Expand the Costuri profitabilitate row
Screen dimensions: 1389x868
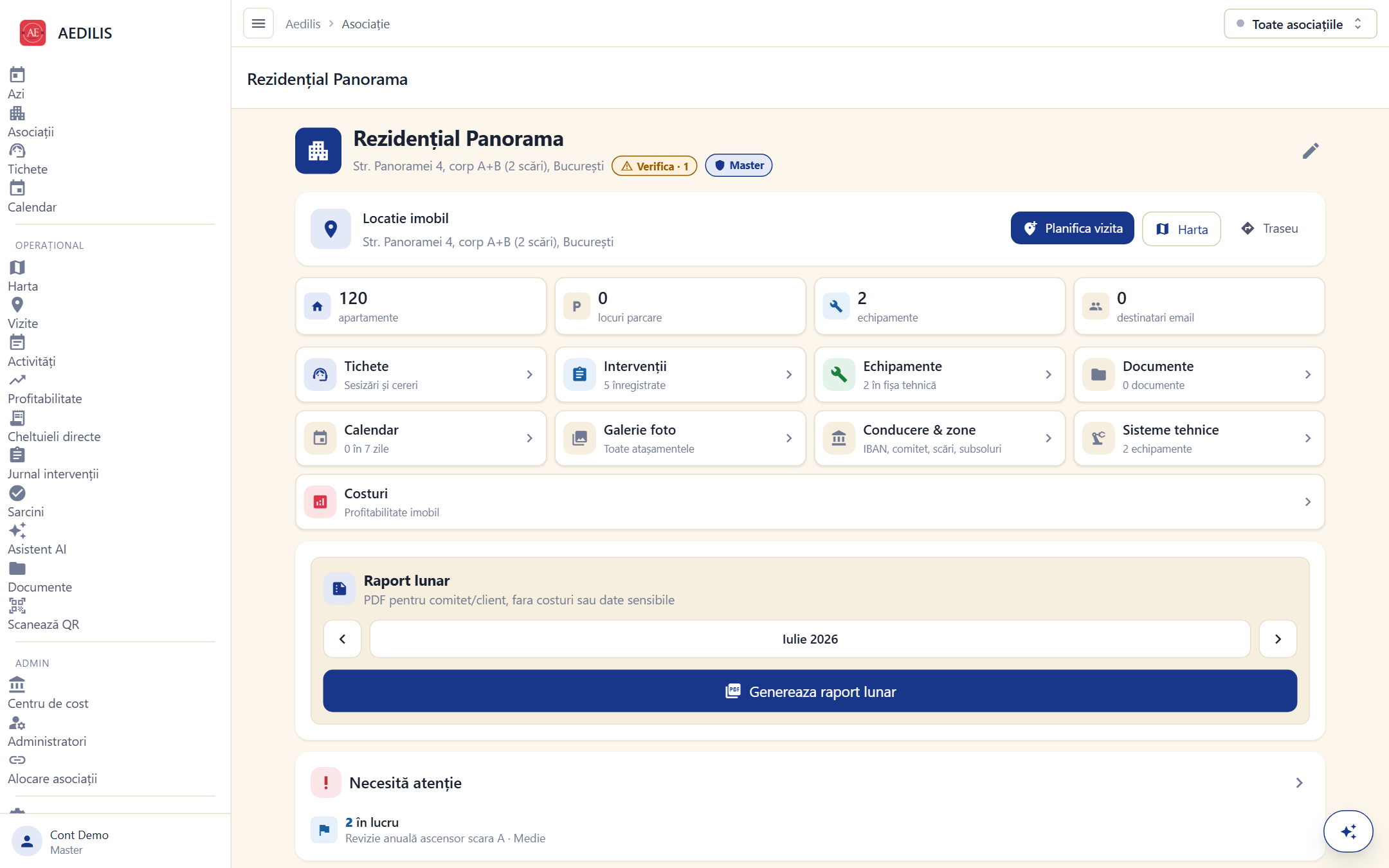pyautogui.click(x=810, y=502)
